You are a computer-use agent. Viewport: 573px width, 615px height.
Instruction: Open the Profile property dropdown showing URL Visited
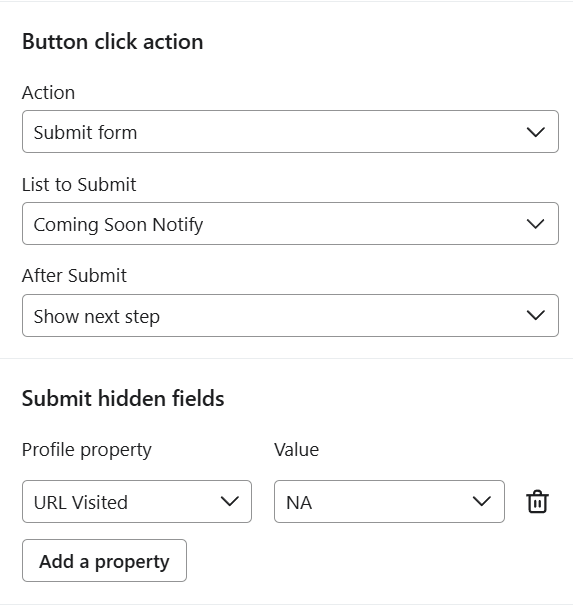[137, 501]
